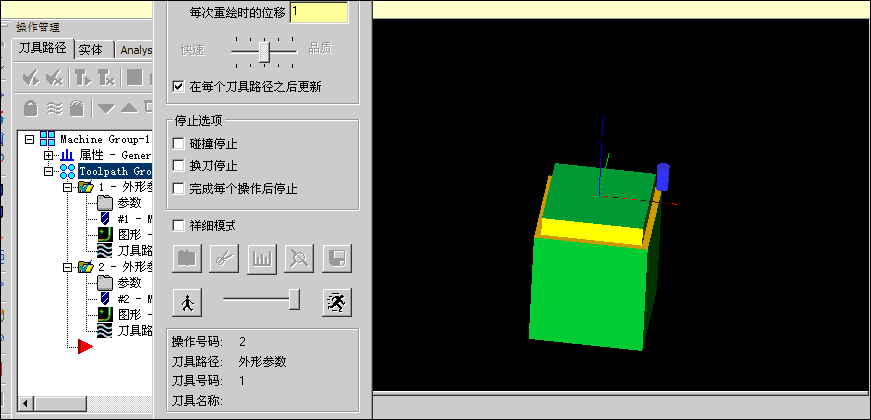Click operation 1 图形 geometry icon
The height and width of the screenshot is (420, 871).
(x=105, y=234)
